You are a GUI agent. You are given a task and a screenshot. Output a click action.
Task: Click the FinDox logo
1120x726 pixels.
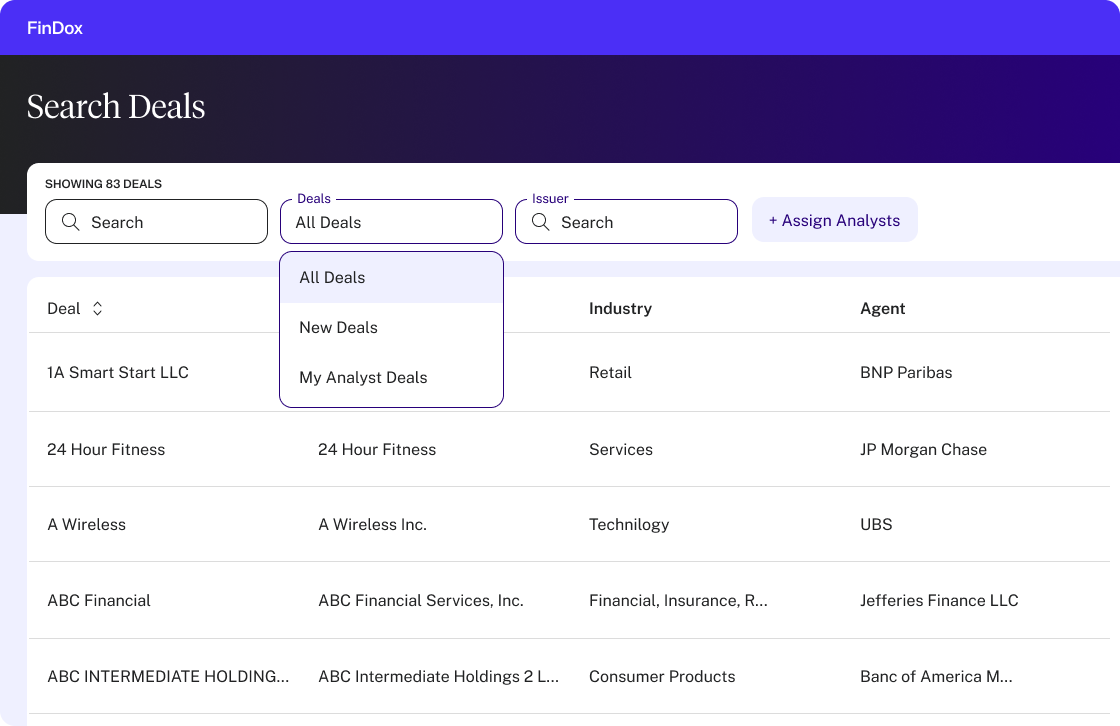coord(55,28)
